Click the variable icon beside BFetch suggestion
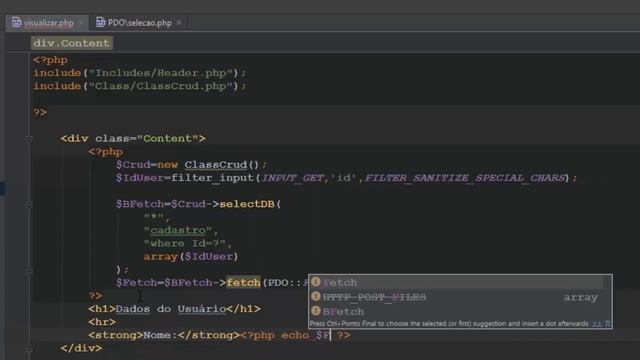Screen dimensions: 640x360 pyautogui.click(x=316, y=311)
